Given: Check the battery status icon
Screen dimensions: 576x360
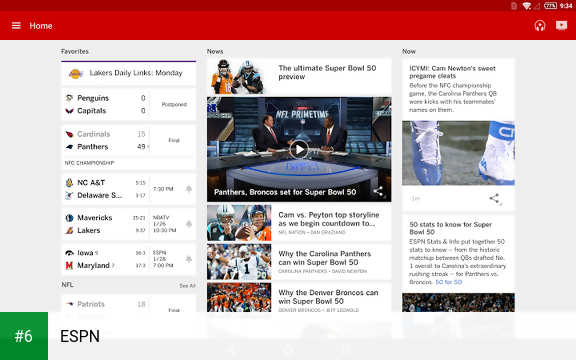Looking at the screenshot, I should pyautogui.click(x=550, y=6).
